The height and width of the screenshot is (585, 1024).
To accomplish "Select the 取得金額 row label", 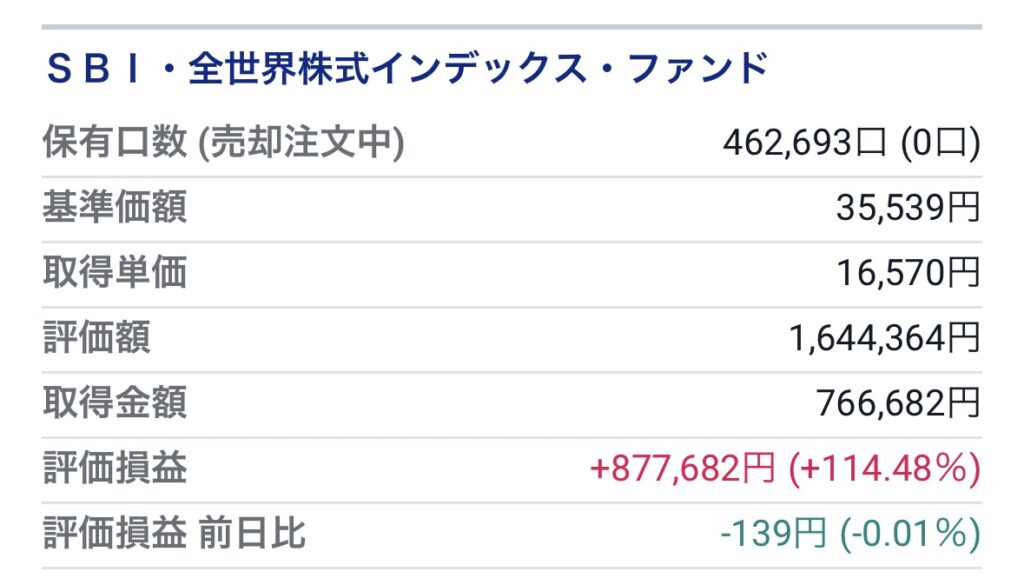I will [x=115, y=403].
